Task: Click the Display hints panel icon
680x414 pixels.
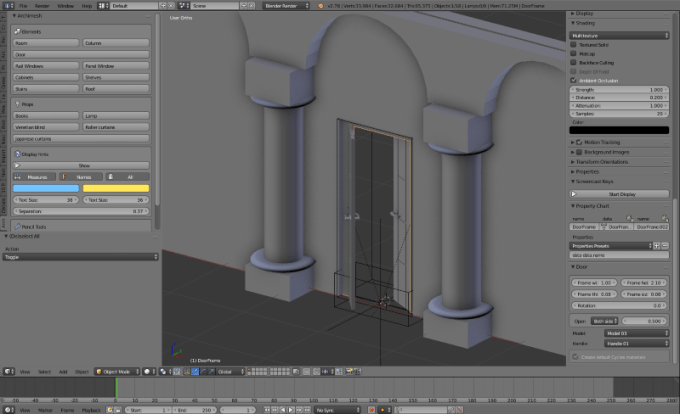Action: pyautogui.click(x=17, y=154)
